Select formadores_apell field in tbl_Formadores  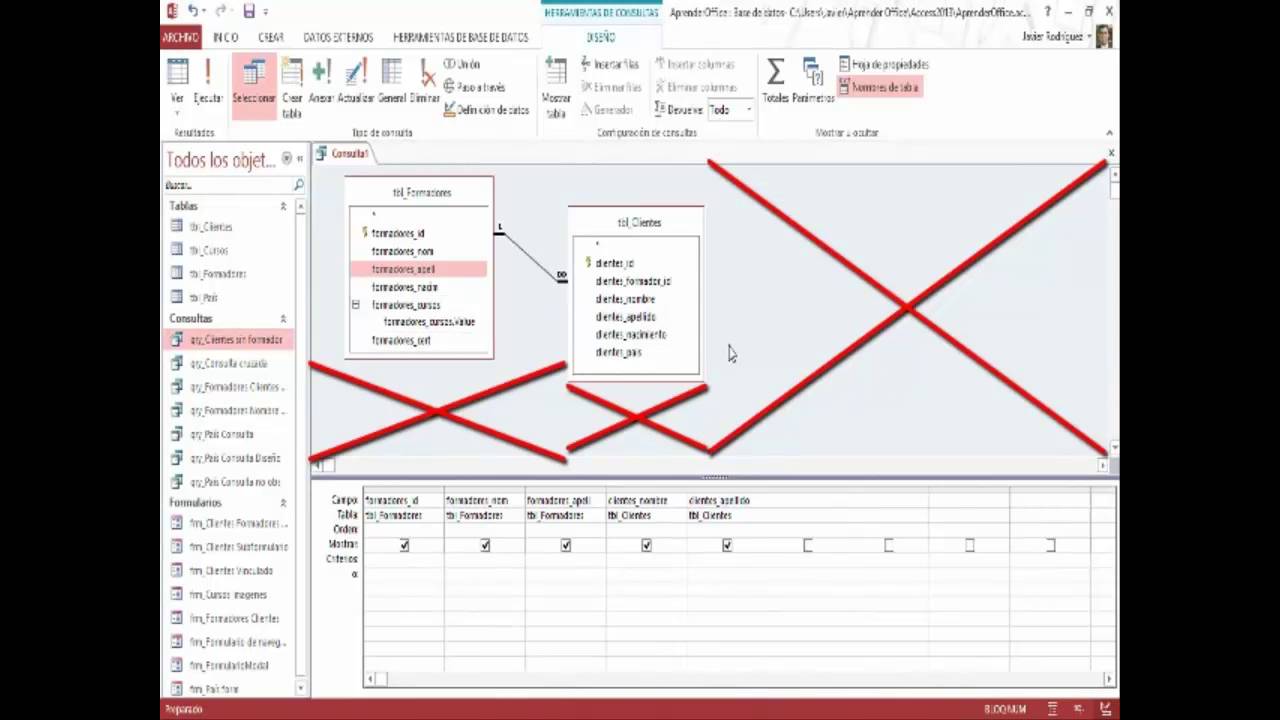(419, 269)
